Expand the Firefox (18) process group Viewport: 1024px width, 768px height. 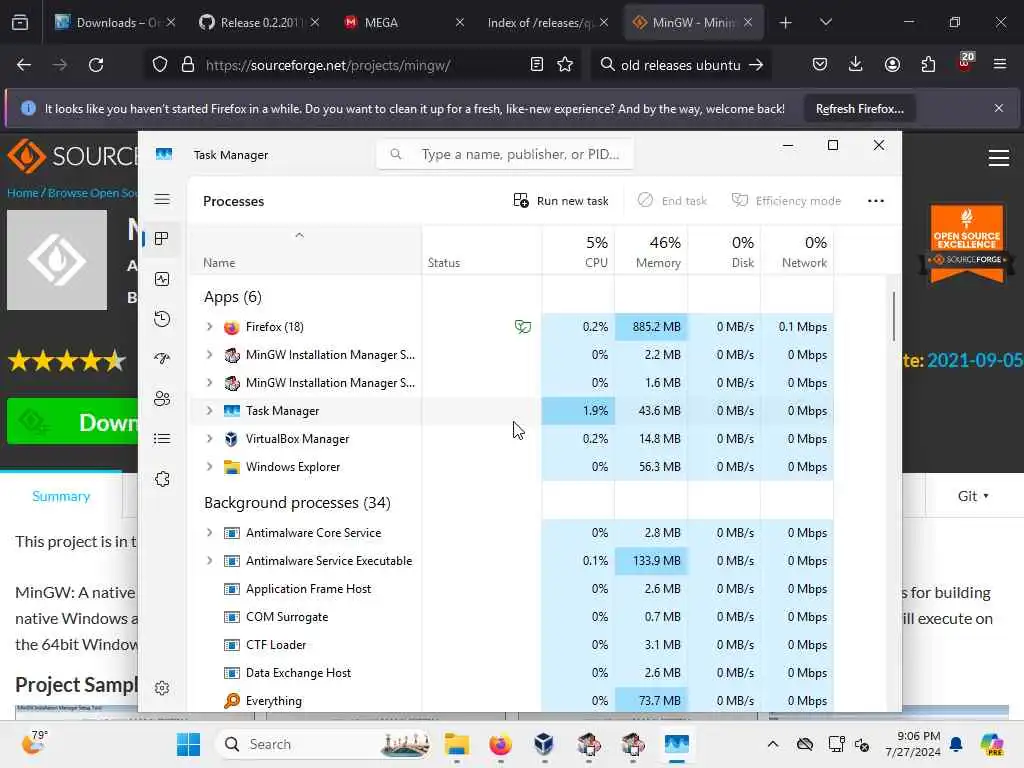(x=209, y=326)
